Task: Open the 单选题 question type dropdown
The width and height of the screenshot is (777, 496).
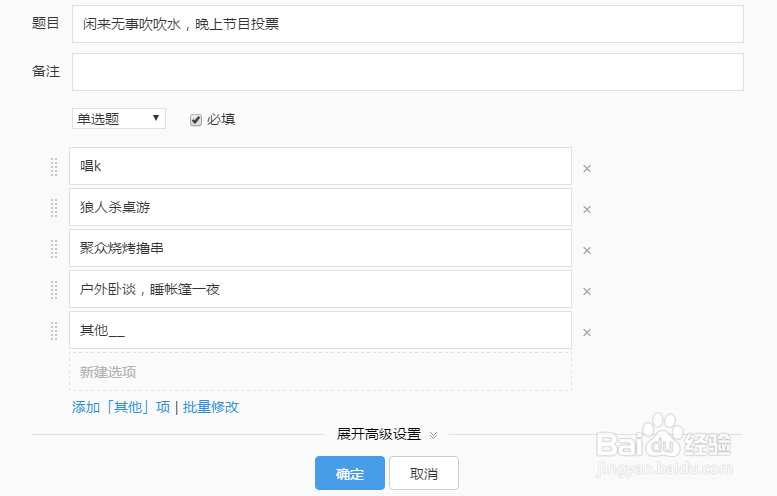Action: pos(119,118)
